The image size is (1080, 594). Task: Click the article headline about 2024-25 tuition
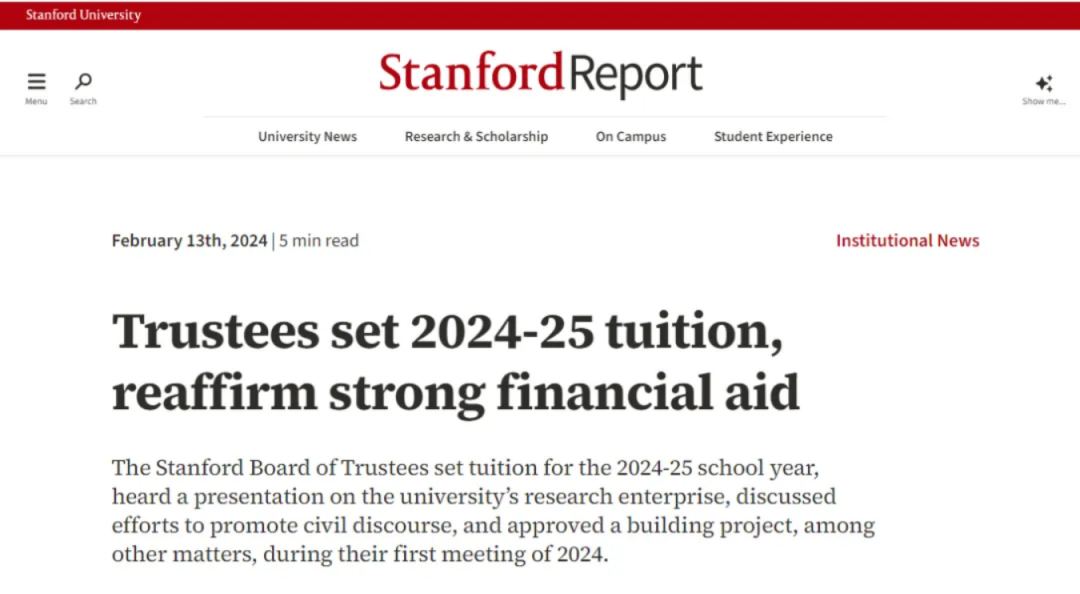click(447, 332)
